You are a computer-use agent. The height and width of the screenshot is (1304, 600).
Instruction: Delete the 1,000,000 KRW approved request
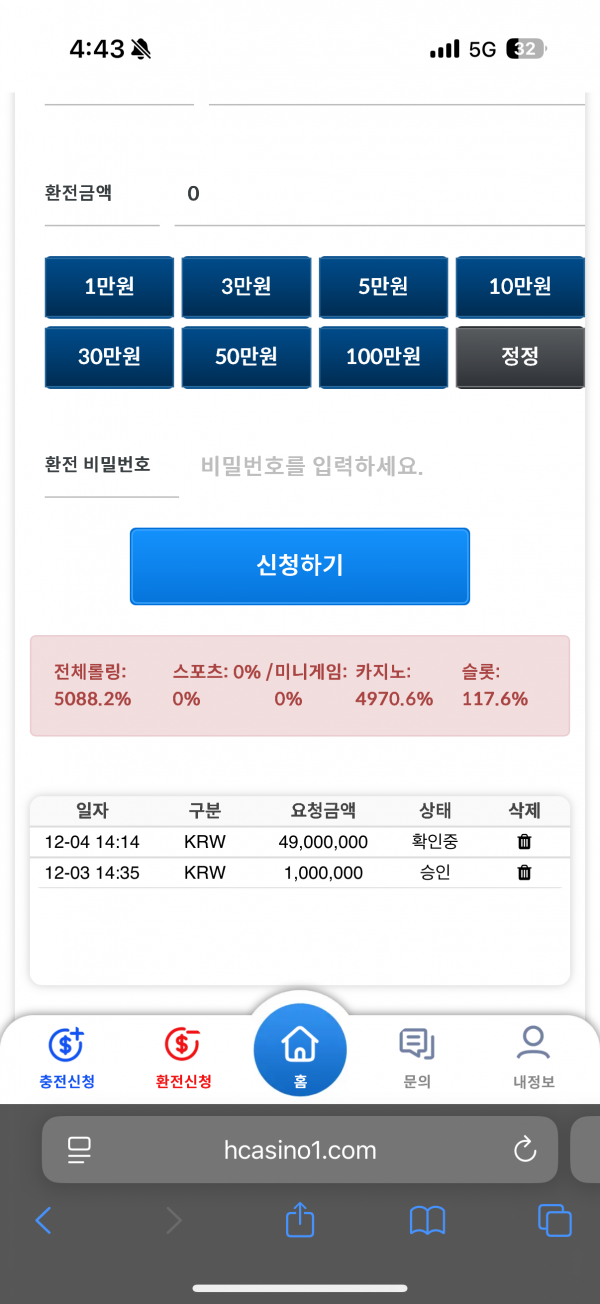coord(524,873)
